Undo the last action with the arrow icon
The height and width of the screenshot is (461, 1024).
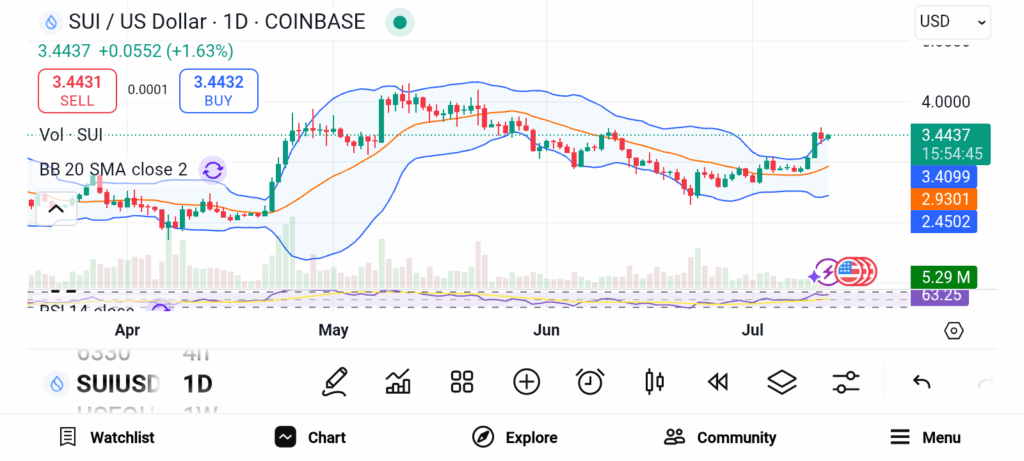pos(921,382)
